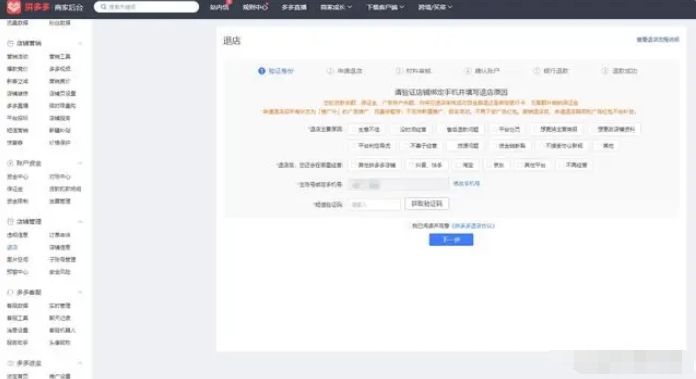Open 退店 in the sidebar
The height and width of the screenshot is (379, 696).
[x=12, y=247]
